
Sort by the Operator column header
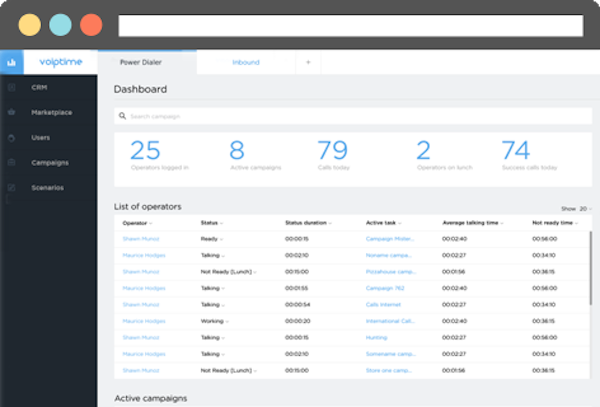(x=137, y=223)
